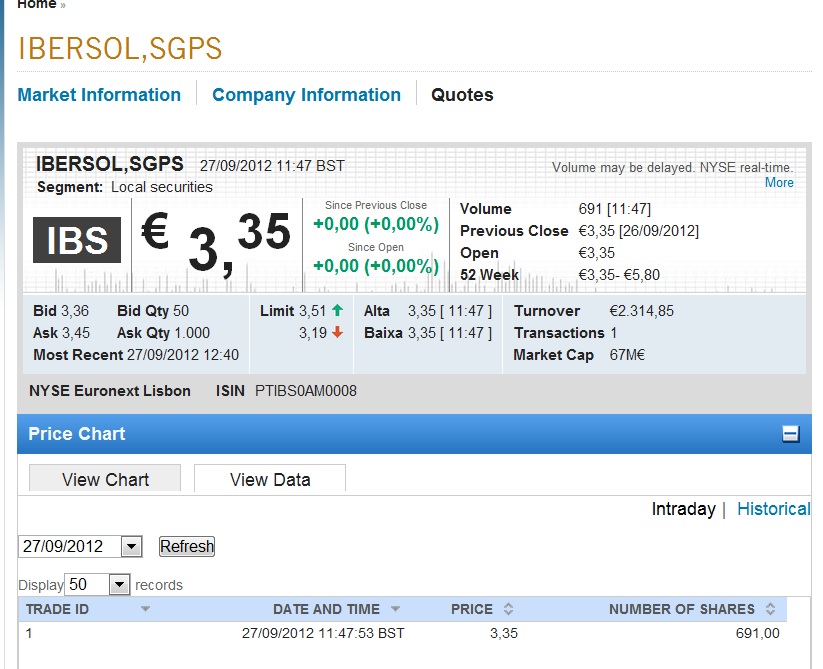This screenshot has height=669, width=823.
Task: Click the quote timestamp 27/09/2012 11:47 BST
Action: [272, 166]
